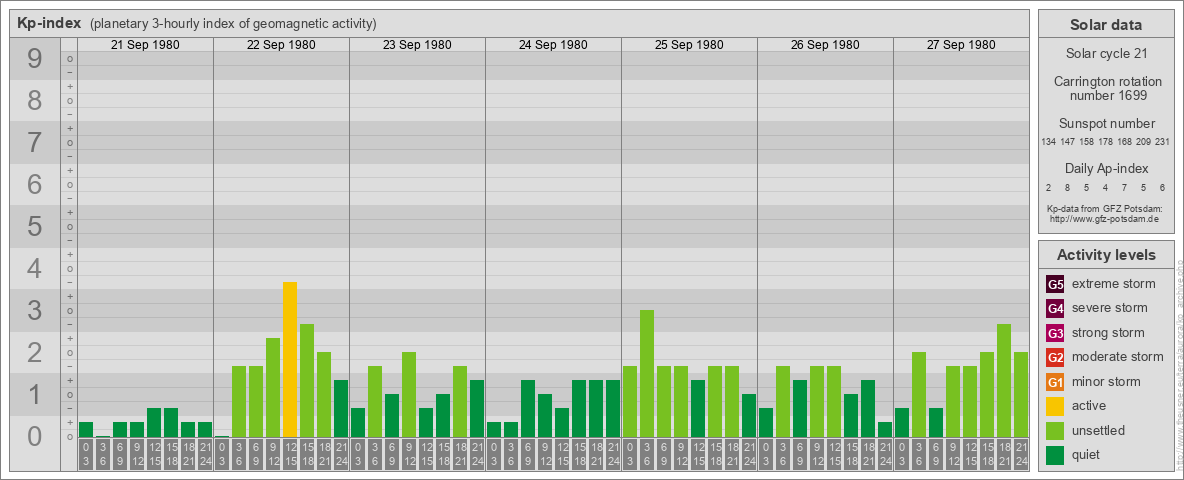Click the large 0 on Kp axis

35,437
